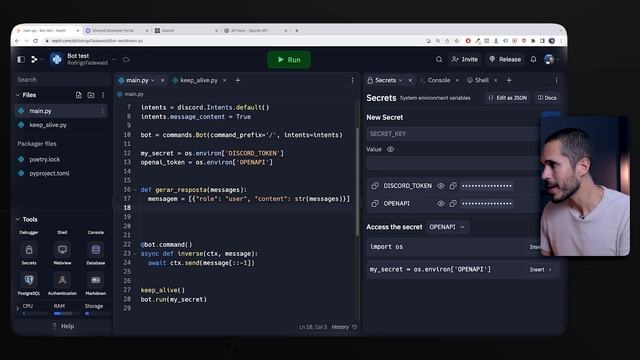Click the Storage usage bar
The height and width of the screenshot is (360, 640).
pyautogui.click(x=97, y=313)
